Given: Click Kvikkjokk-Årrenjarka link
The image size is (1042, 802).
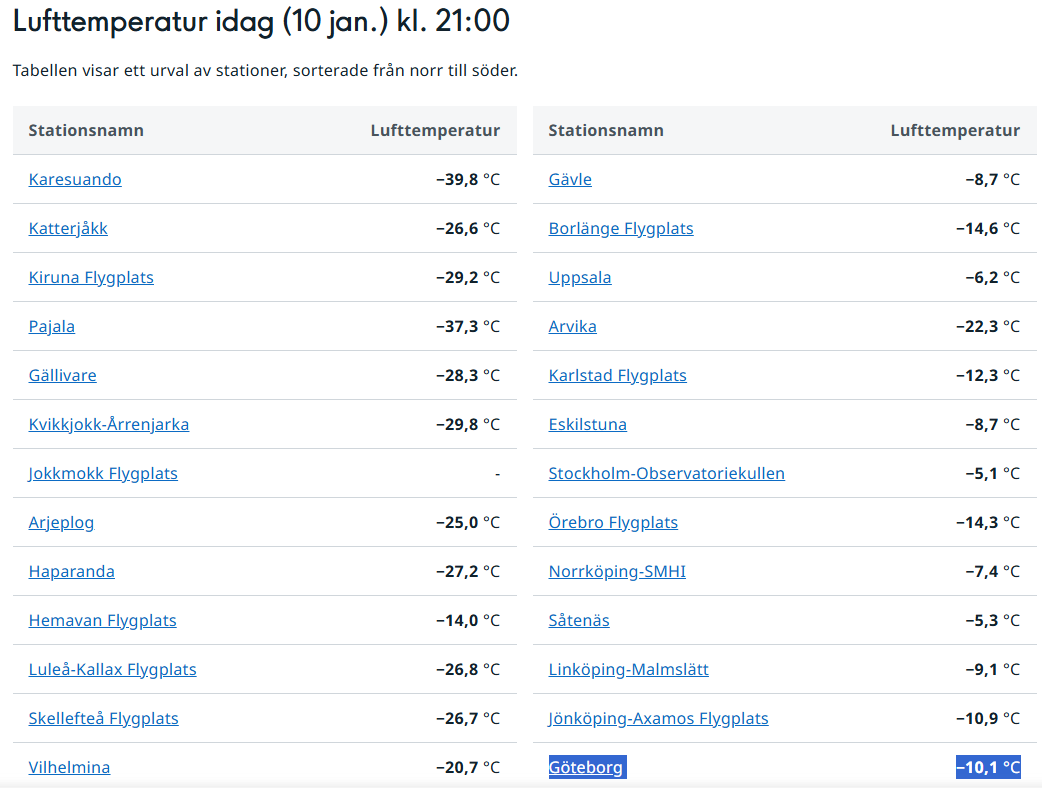Looking at the screenshot, I should tap(109, 425).
